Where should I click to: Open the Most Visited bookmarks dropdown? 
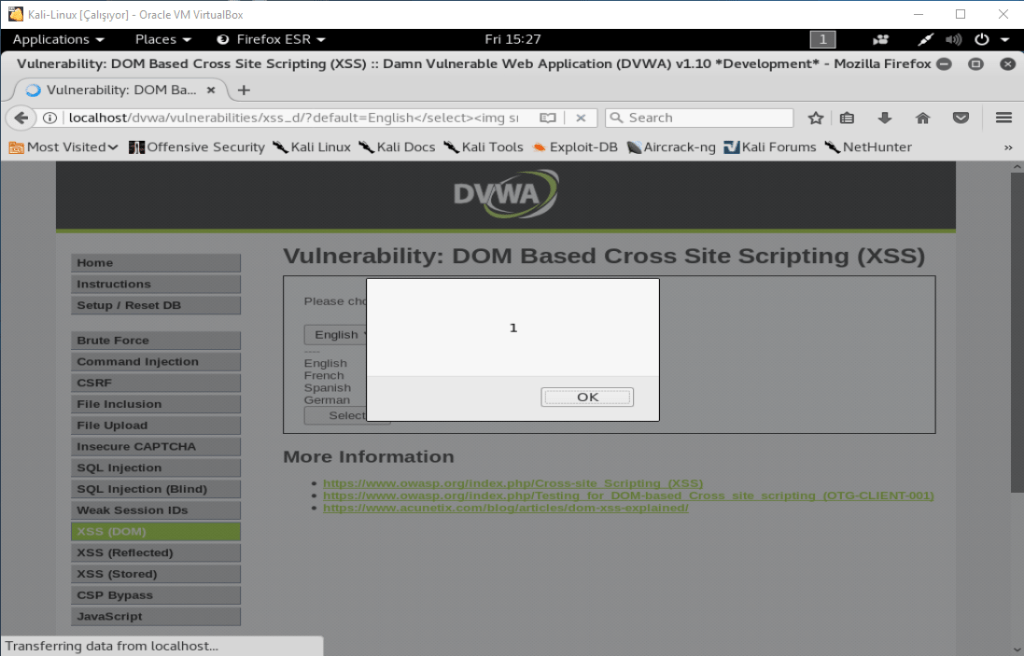63,147
